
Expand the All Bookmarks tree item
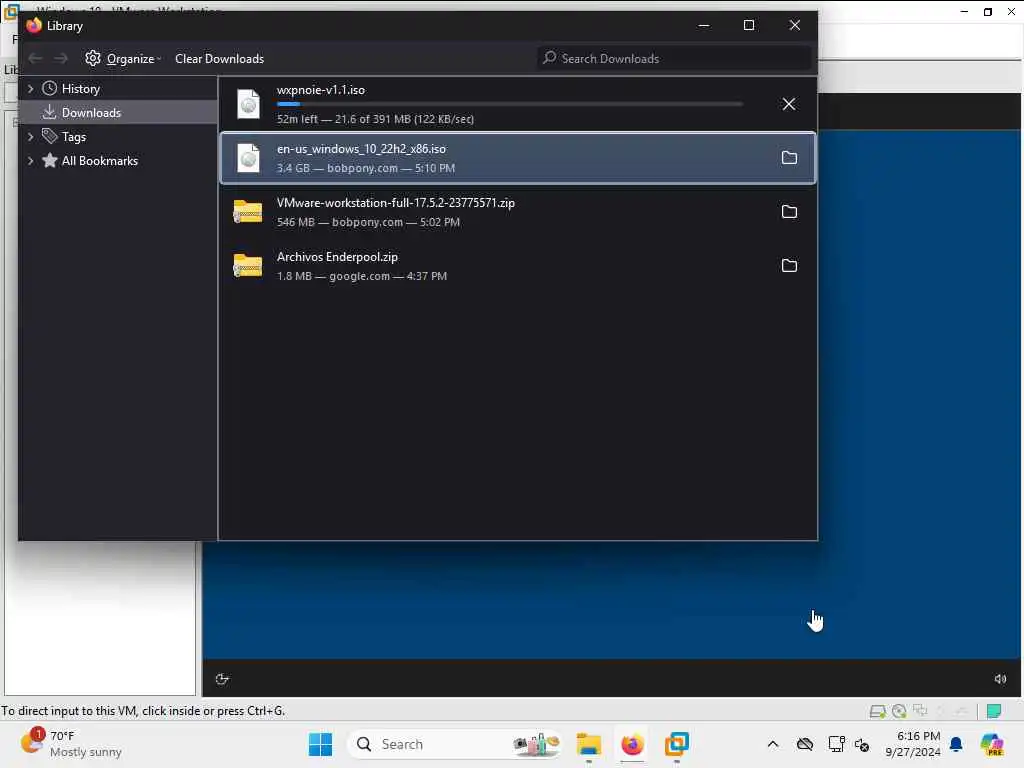coord(30,161)
